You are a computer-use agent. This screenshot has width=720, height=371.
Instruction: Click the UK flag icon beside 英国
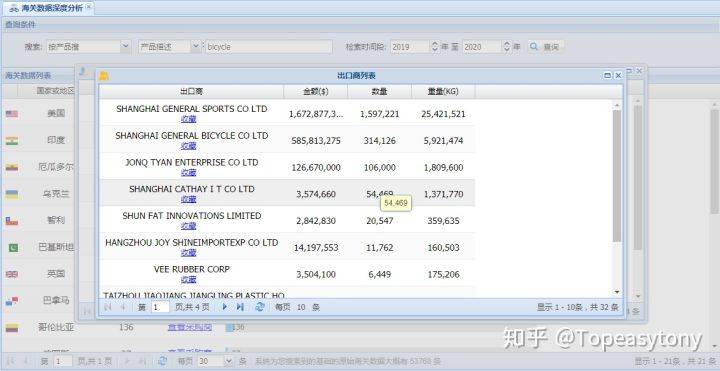point(12,275)
